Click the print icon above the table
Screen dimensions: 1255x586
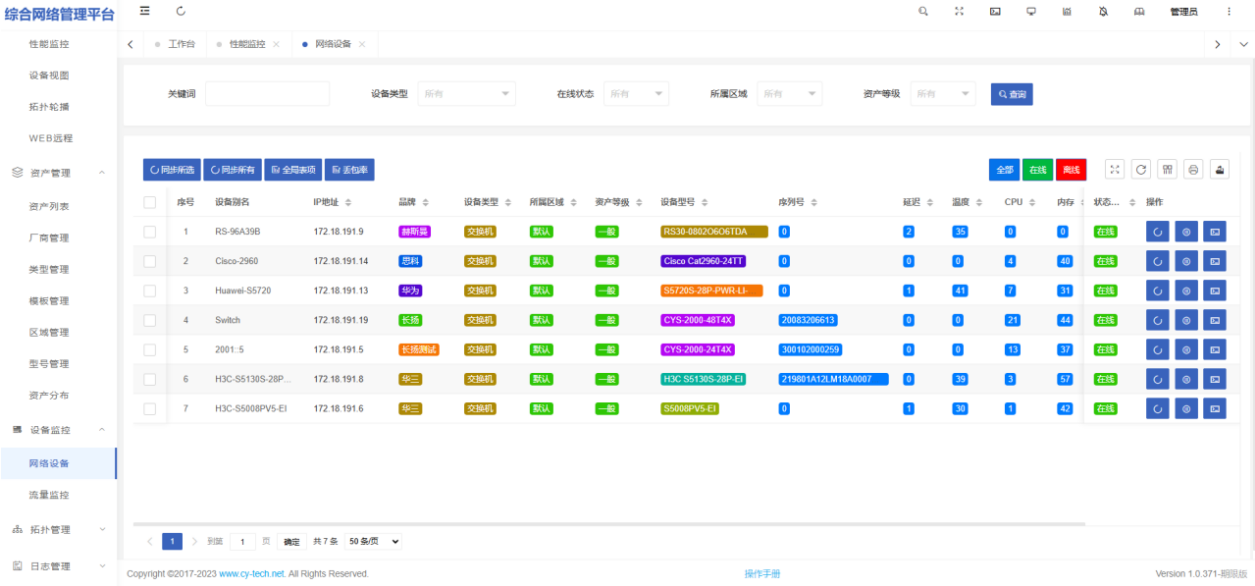coord(1193,170)
